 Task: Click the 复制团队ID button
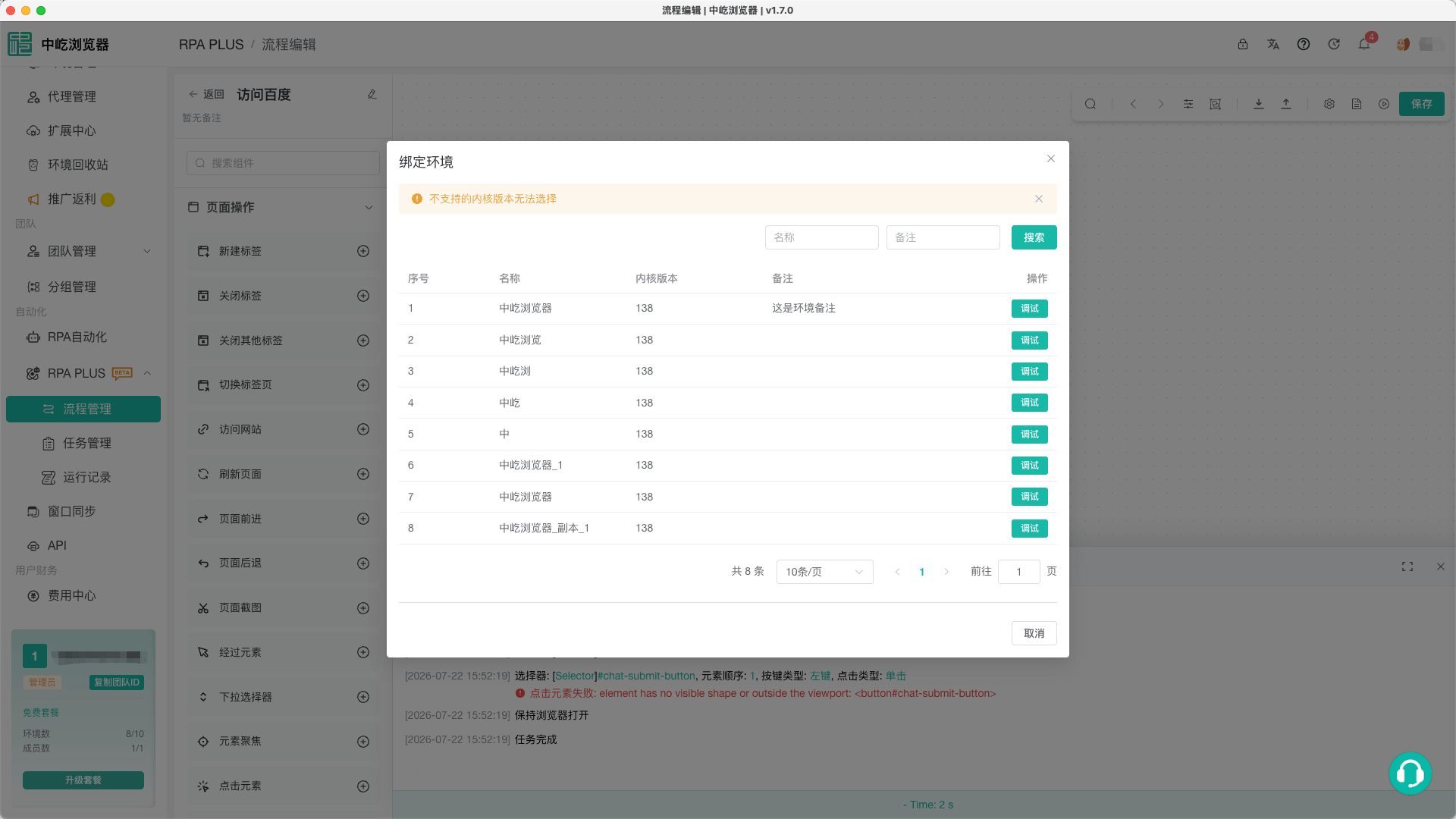tap(117, 682)
